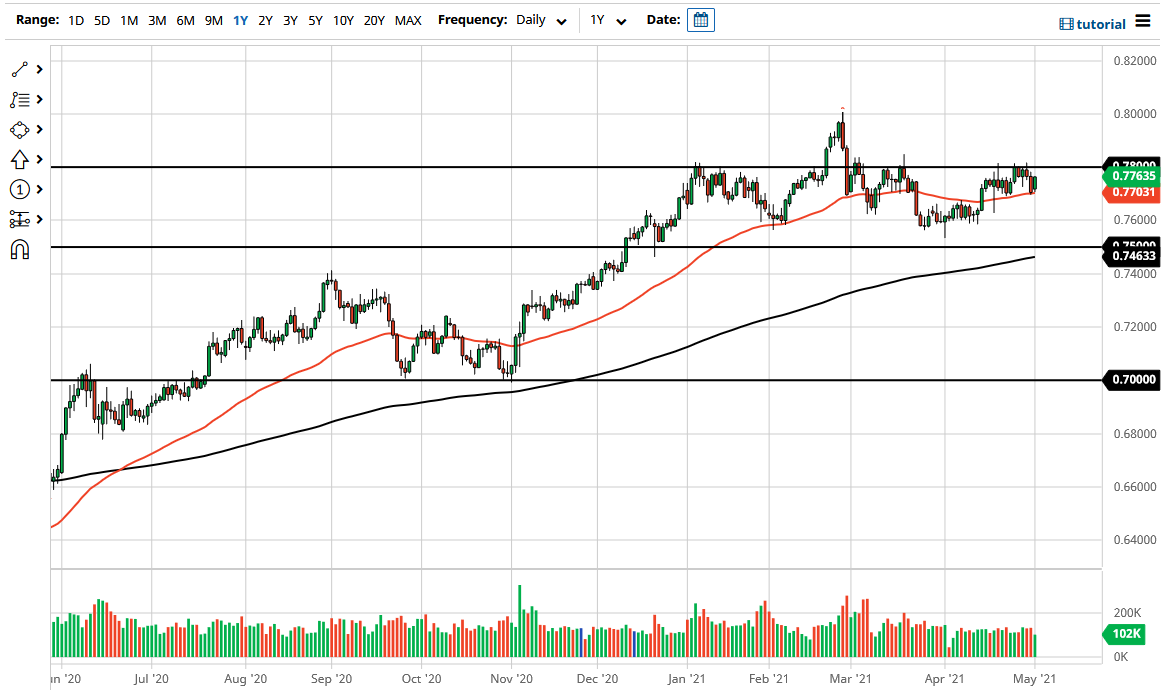The width and height of the screenshot is (1164, 695).
Task: Switch to the 5D range
Action: point(101,19)
